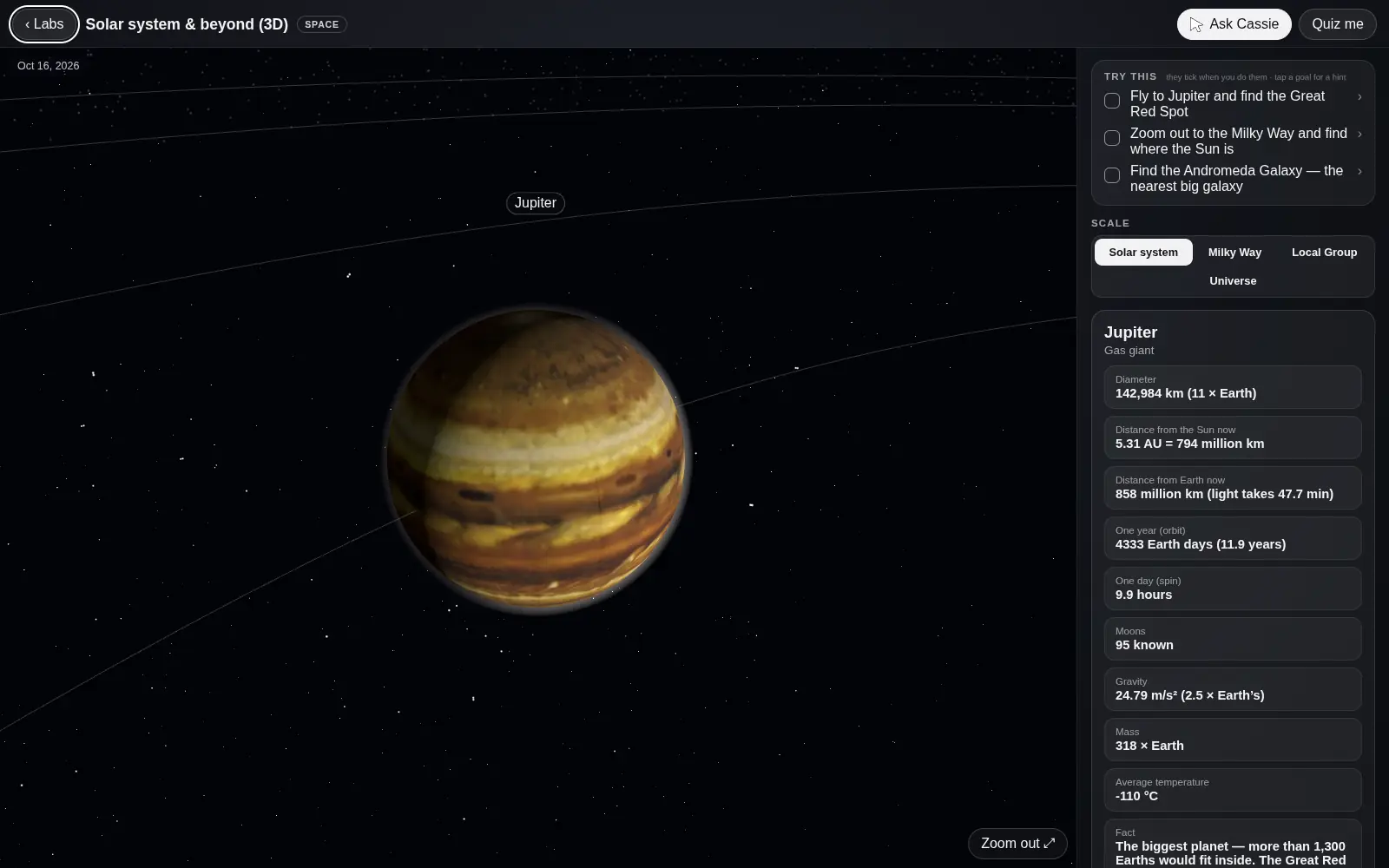Switch to the Universe scale
This screenshot has width=1389, height=868.
1233,281
